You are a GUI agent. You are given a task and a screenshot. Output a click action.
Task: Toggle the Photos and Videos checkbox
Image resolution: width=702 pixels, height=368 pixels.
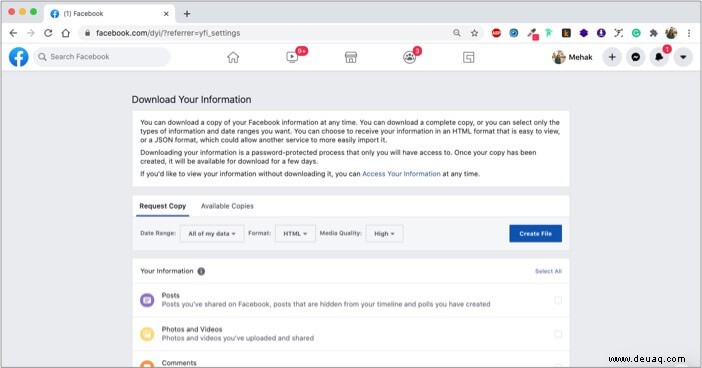[558, 334]
